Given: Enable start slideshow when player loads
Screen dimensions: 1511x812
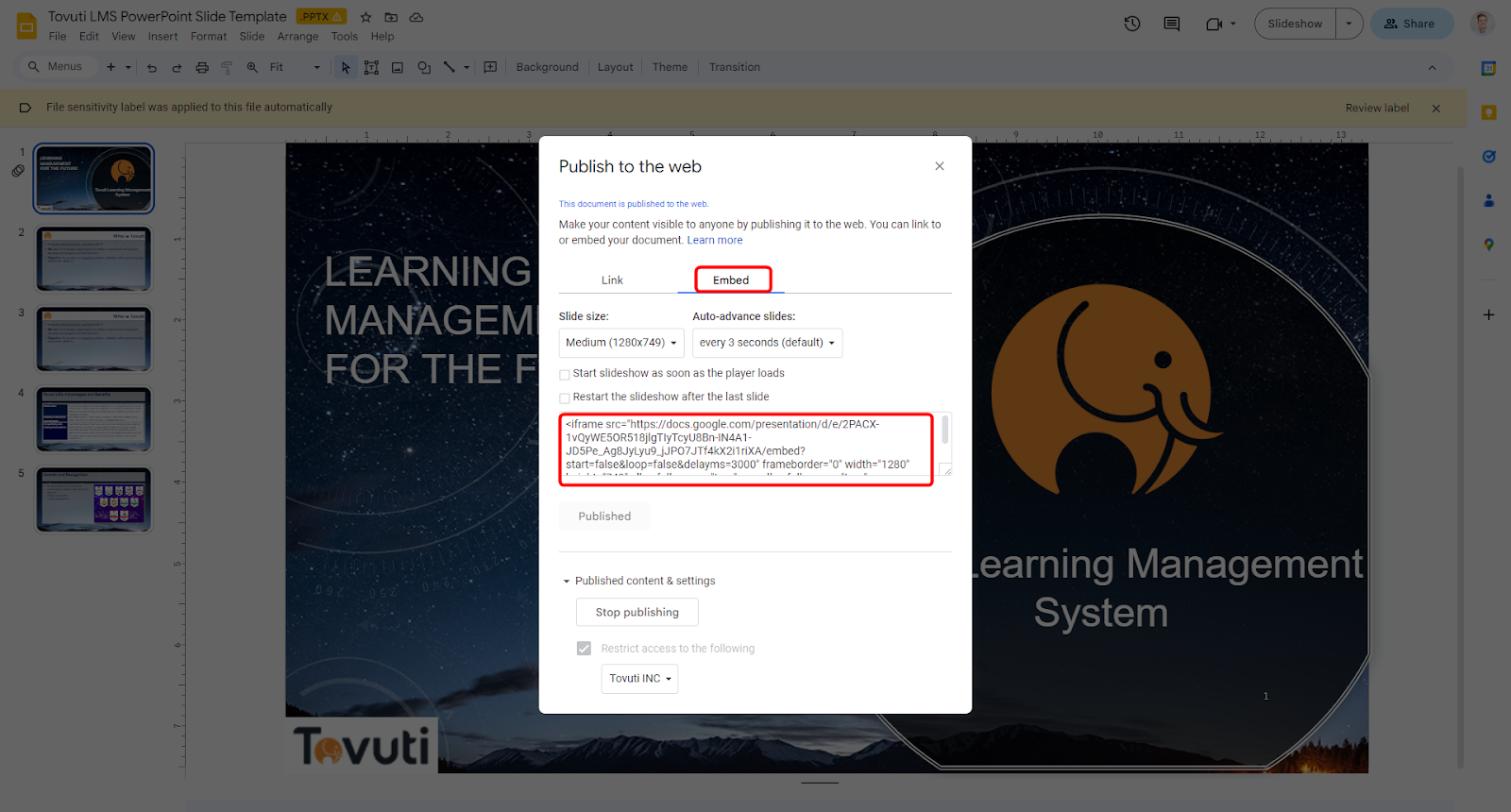Looking at the screenshot, I should coord(565,374).
